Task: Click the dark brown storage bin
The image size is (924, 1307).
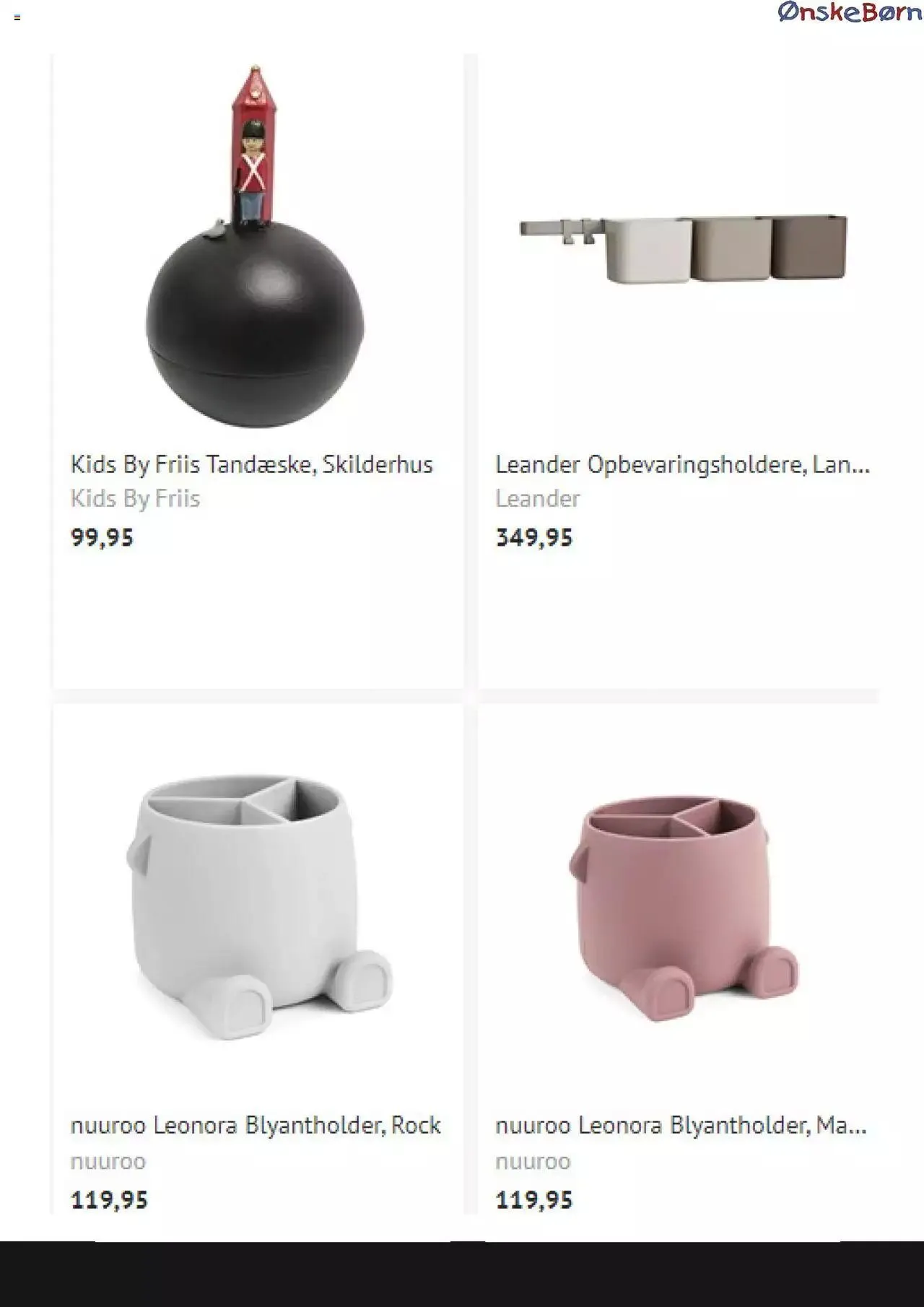Action: click(809, 246)
